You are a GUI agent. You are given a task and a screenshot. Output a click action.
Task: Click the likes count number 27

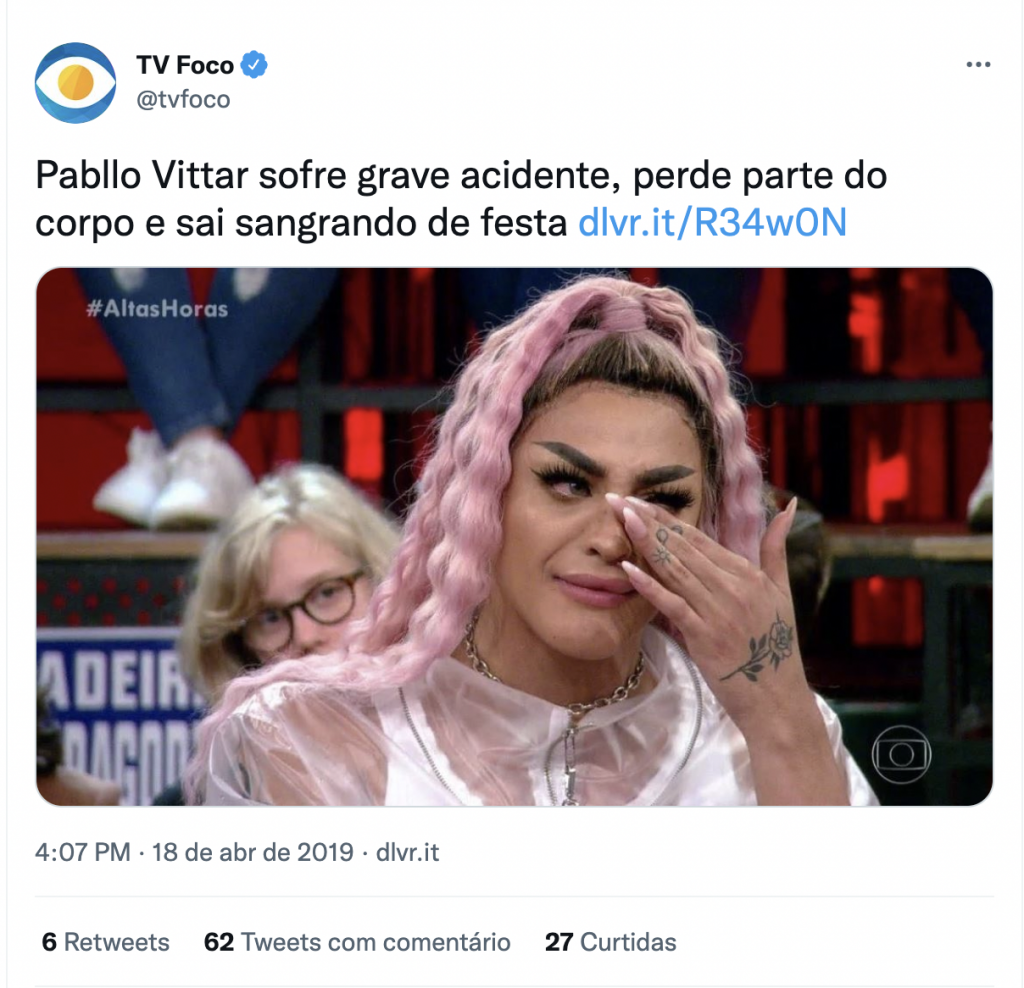[559, 942]
